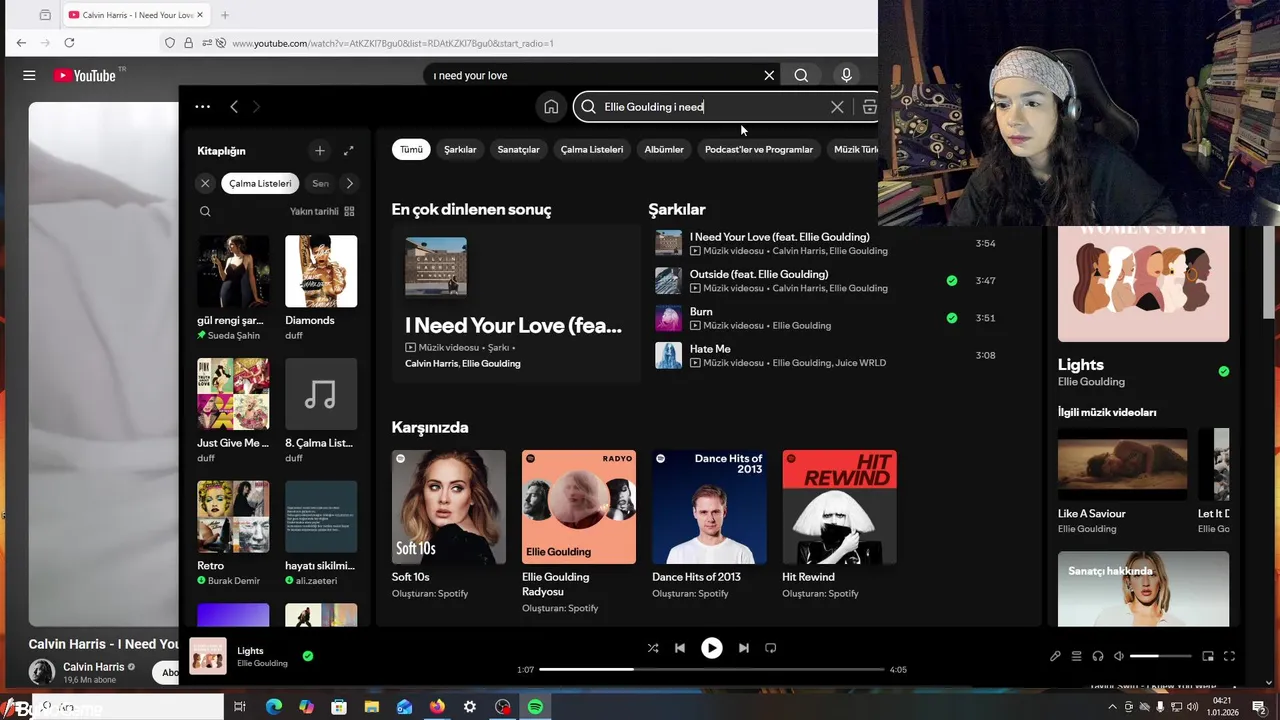The width and height of the screenshot is (1280, 720).
Task: Select the Burn song row
Action: tap(825, 318)
